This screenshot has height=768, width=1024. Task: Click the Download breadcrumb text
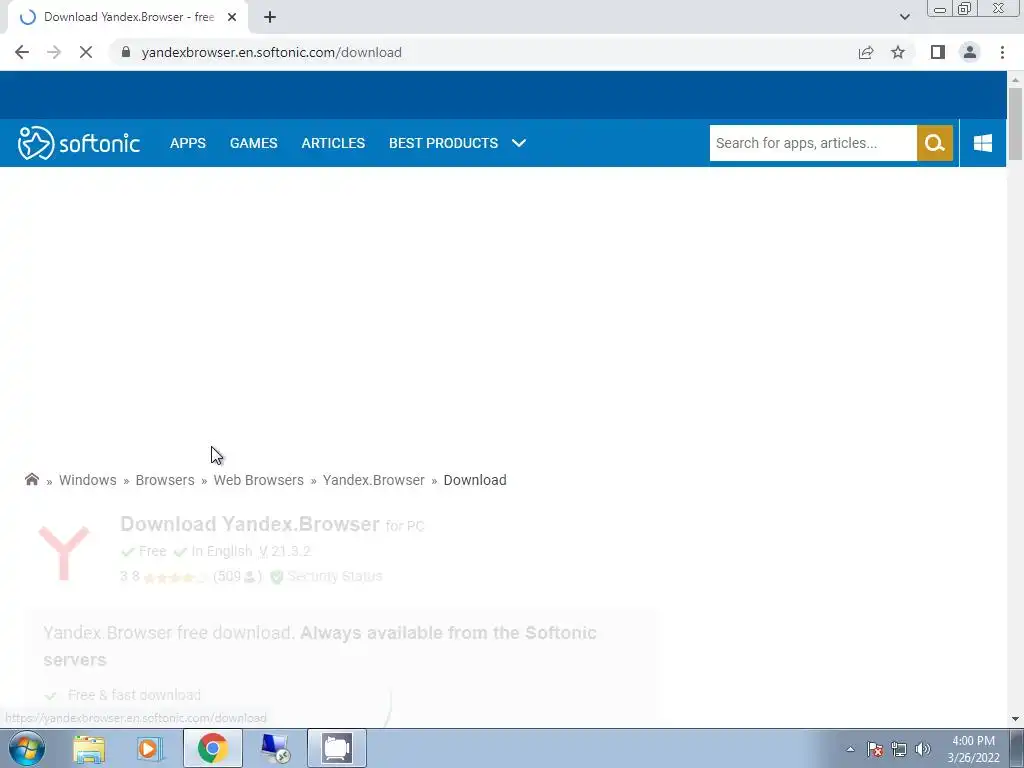coord(475,480)
